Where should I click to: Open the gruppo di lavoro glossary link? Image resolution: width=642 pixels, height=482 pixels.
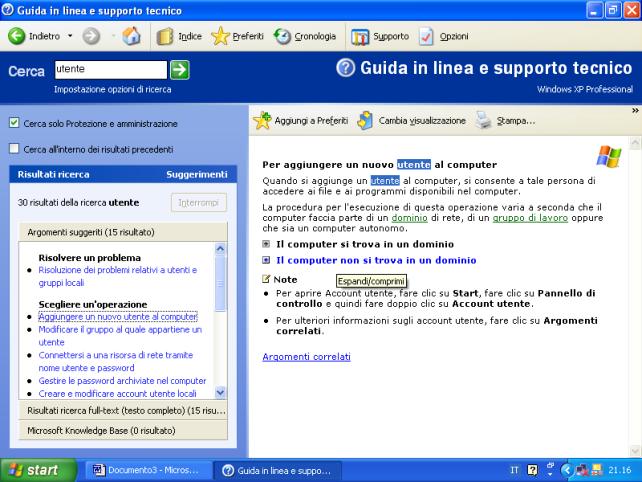(x=530, y=218)
